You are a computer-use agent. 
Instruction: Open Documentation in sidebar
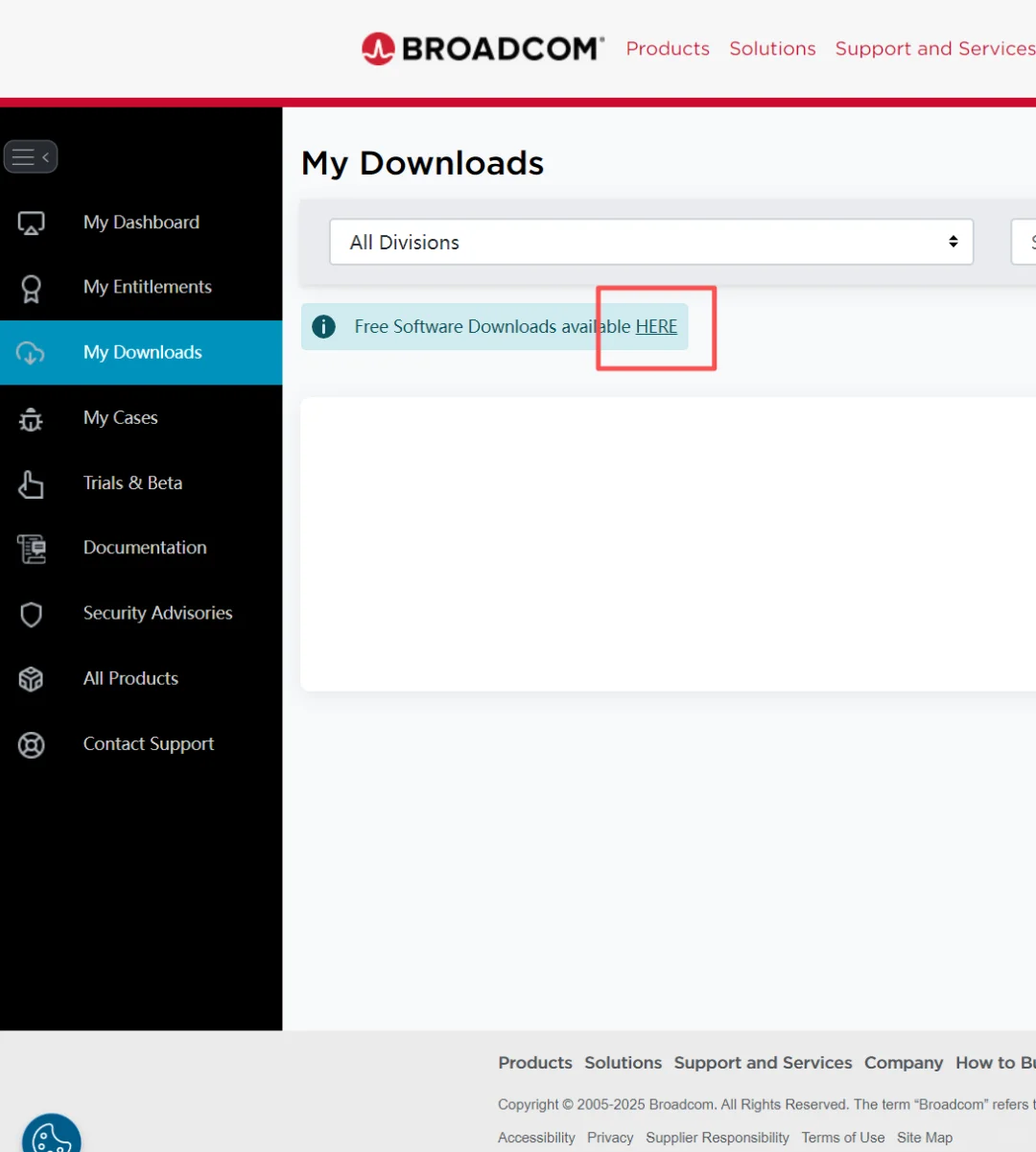pyautogui.click(x=141, y=549)
